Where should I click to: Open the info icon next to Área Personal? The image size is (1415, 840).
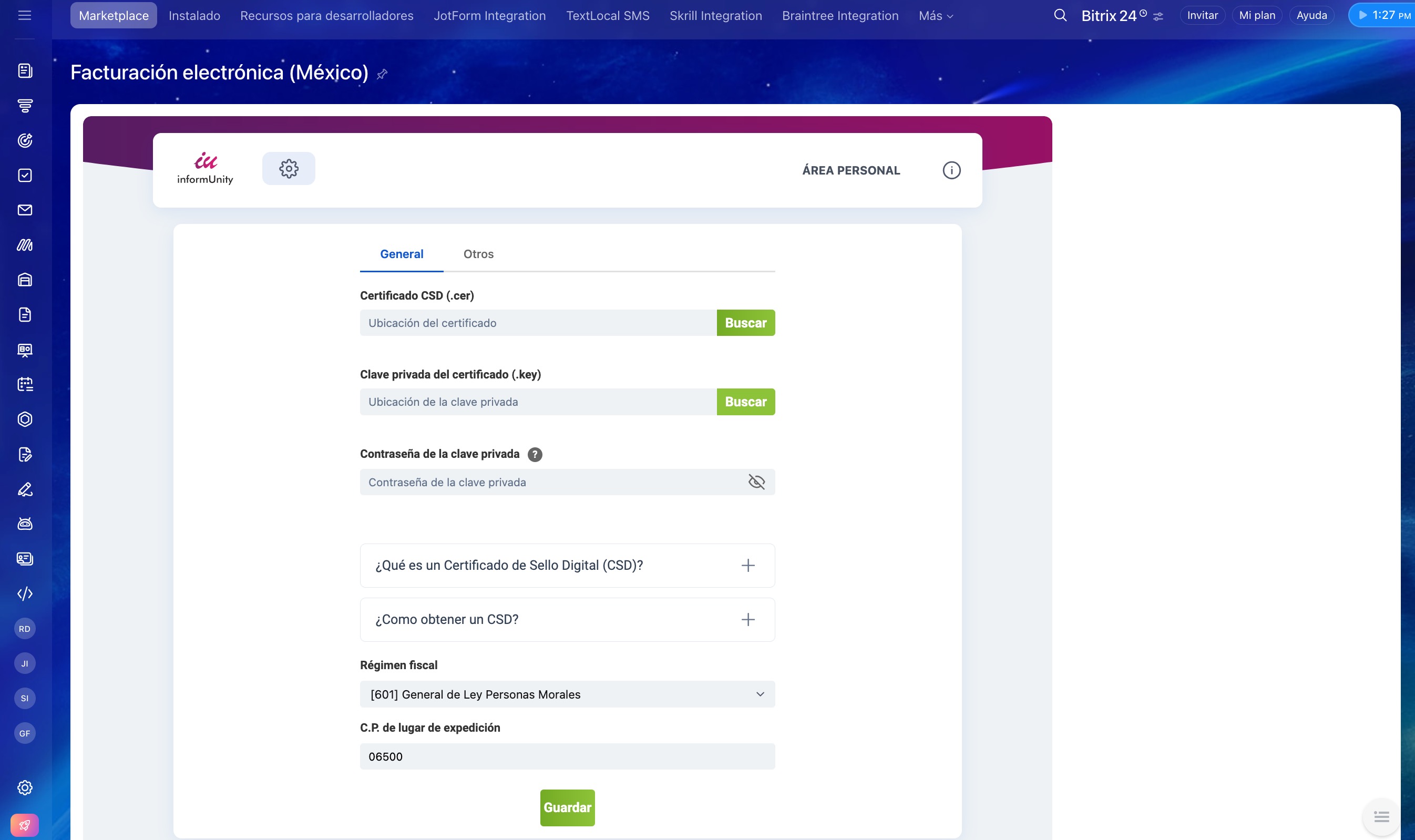click(951, 170)
